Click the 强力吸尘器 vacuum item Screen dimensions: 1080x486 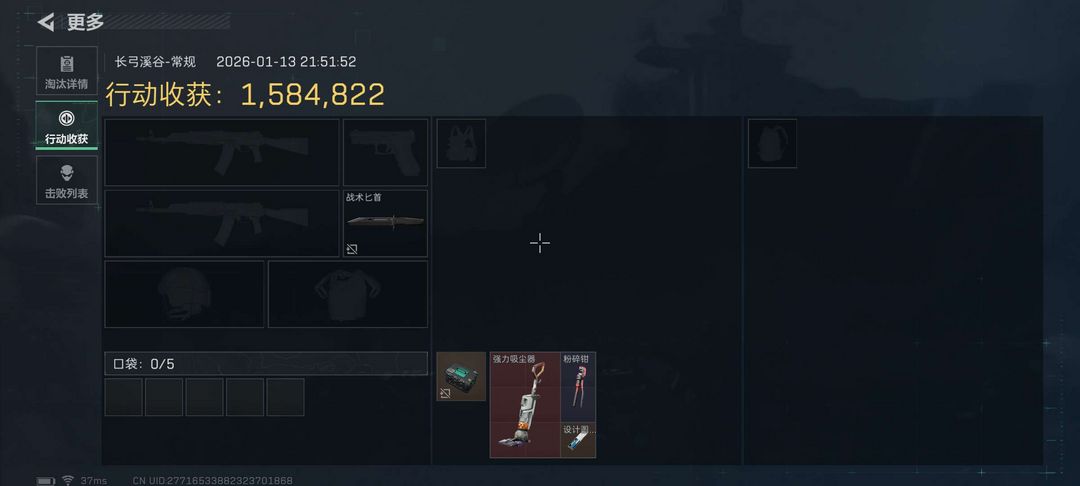tap(525, 405)
